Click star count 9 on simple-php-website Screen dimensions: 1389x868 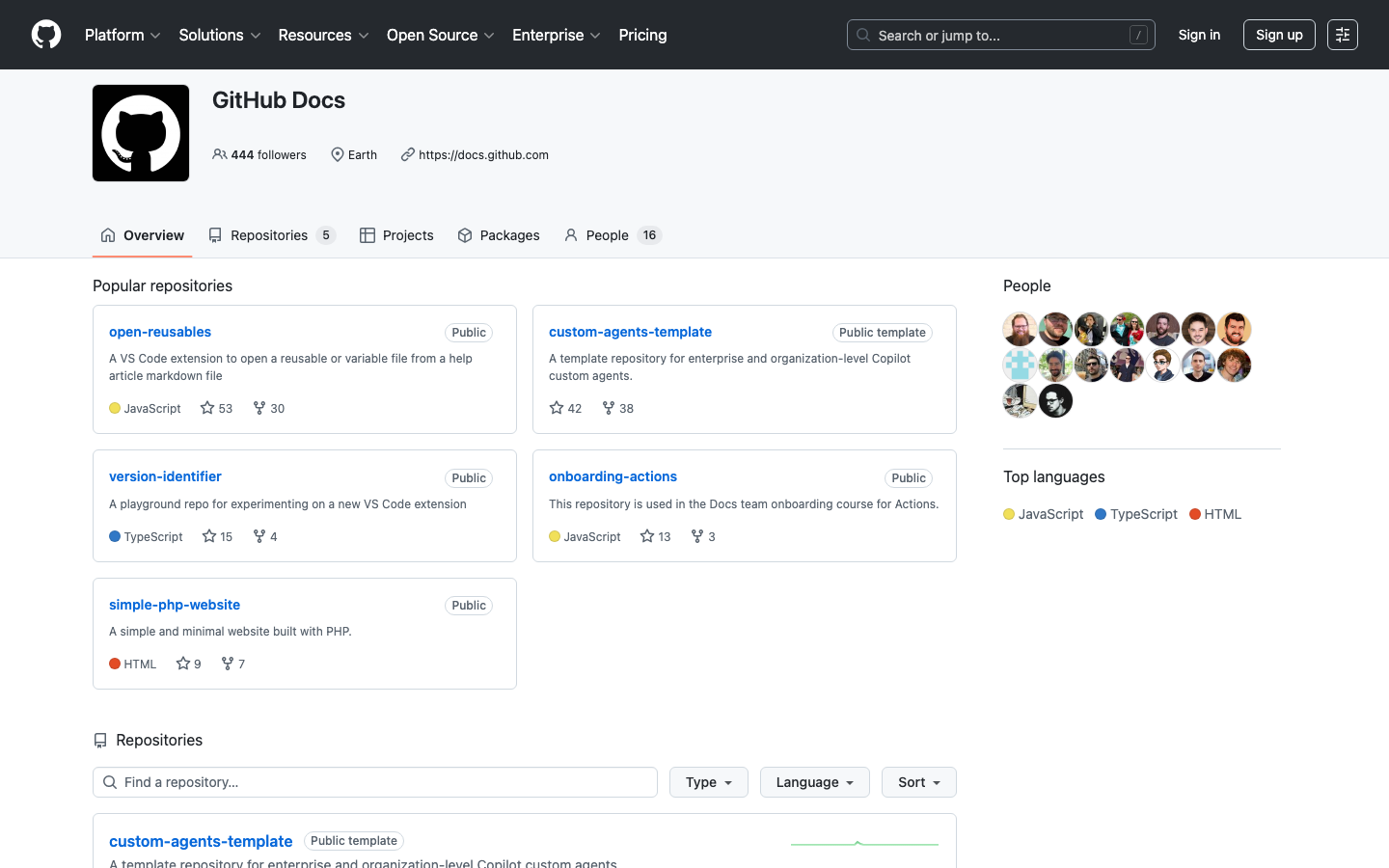click(x=188, y=664)
